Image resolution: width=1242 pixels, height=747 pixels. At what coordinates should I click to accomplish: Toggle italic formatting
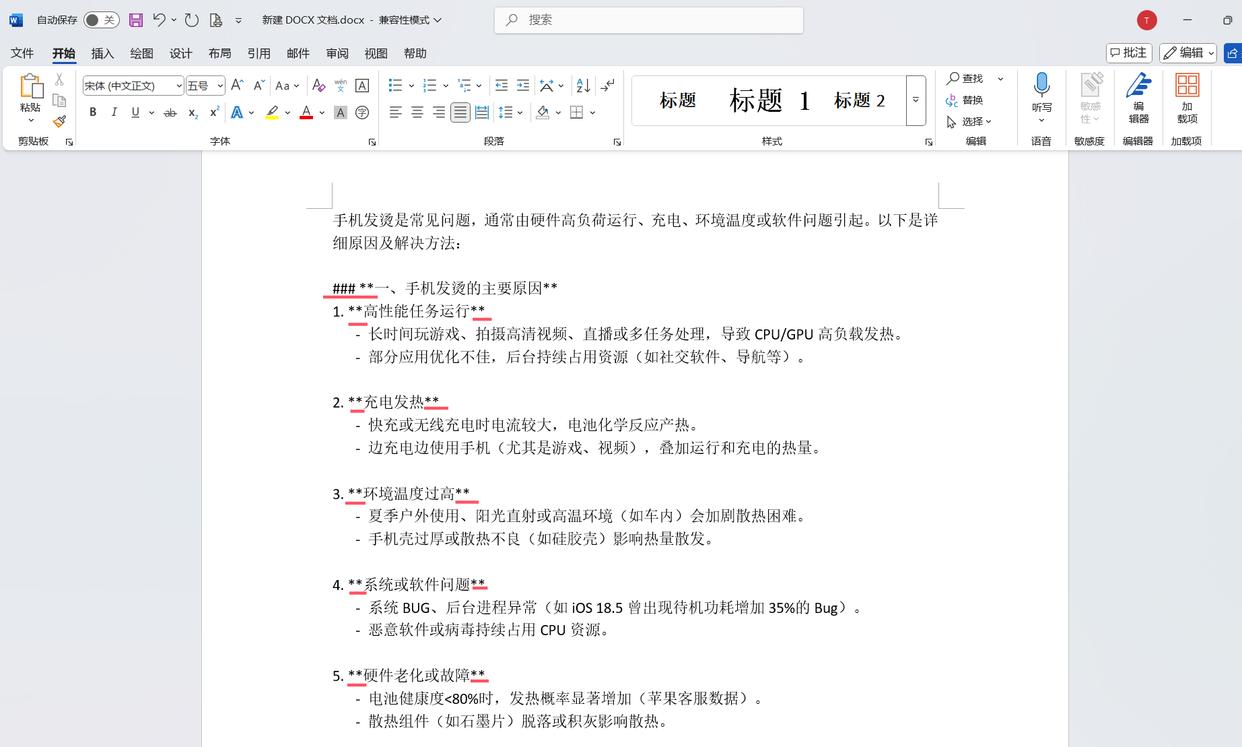tap(114, 113)
